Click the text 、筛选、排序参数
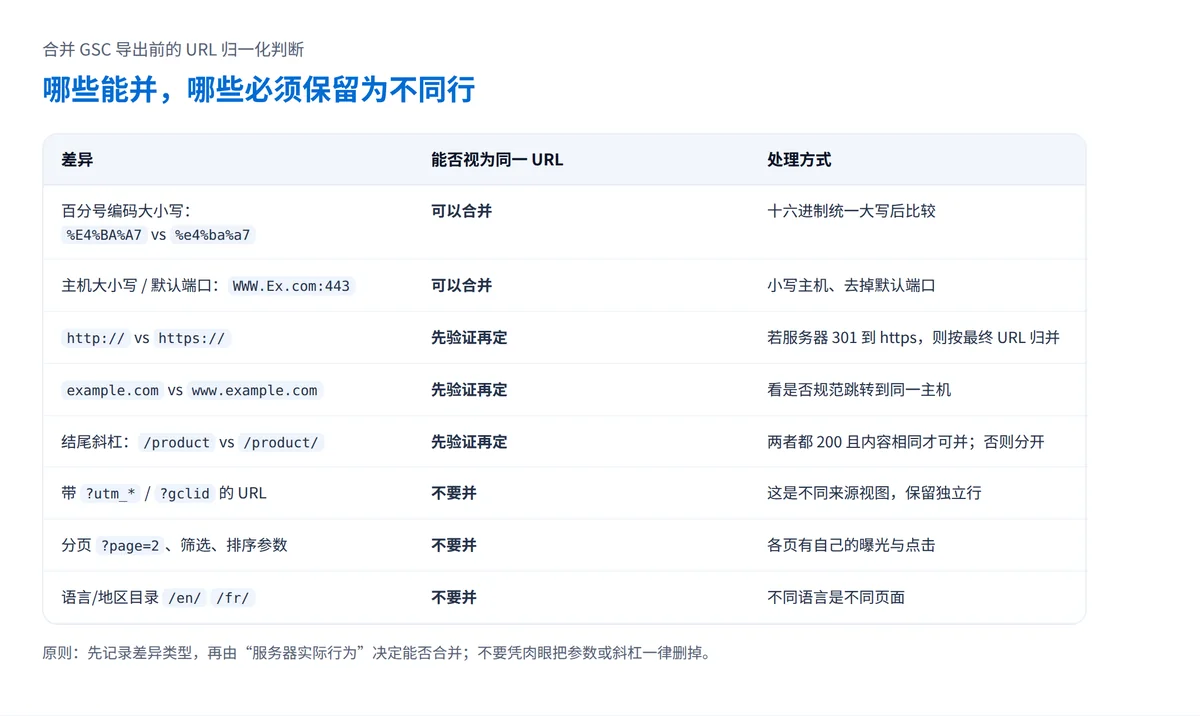Screen dimensions: 1200x716 (226, 546)
